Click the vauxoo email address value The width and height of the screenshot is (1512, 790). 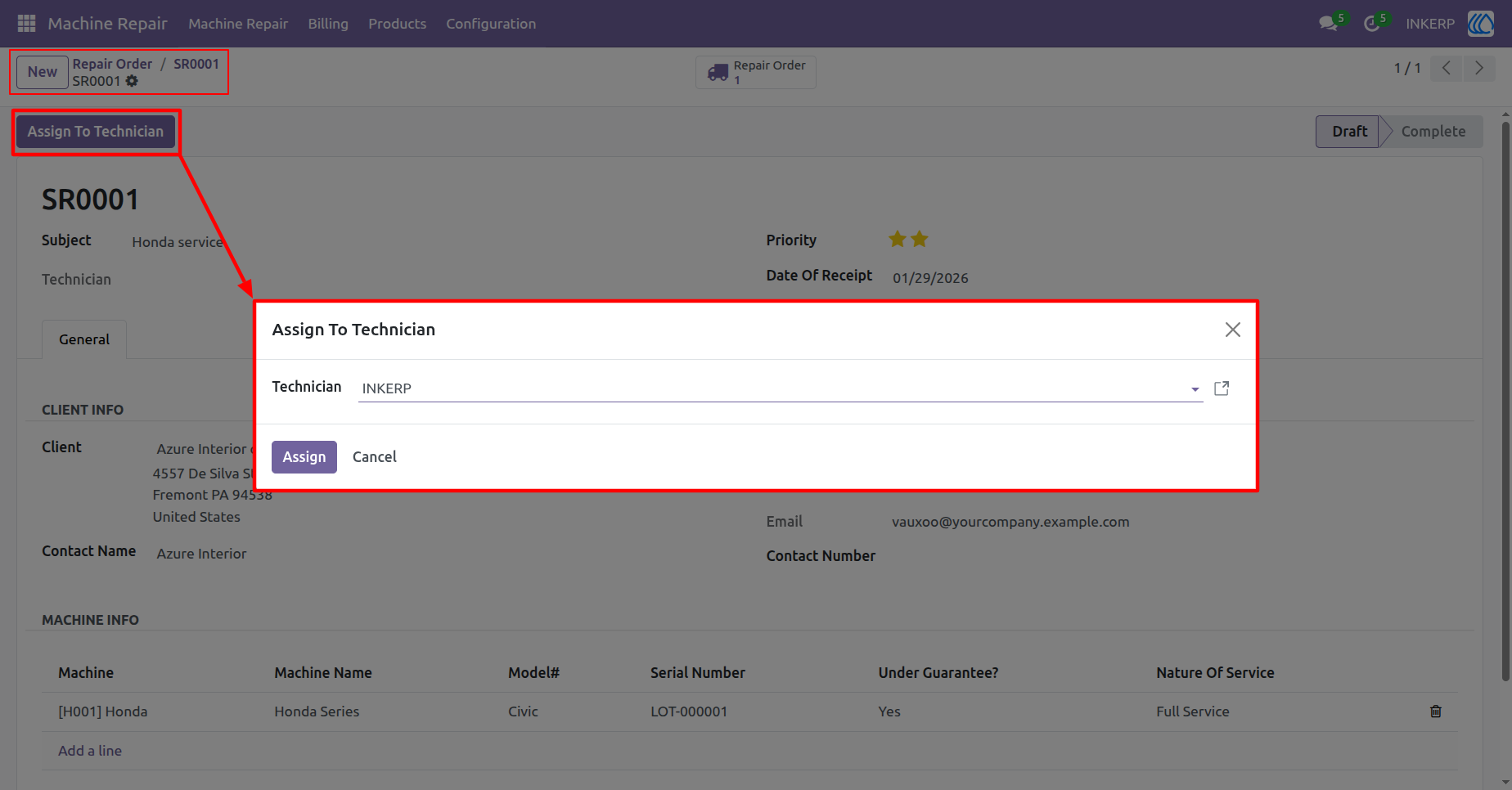[x=1010, y=522]
